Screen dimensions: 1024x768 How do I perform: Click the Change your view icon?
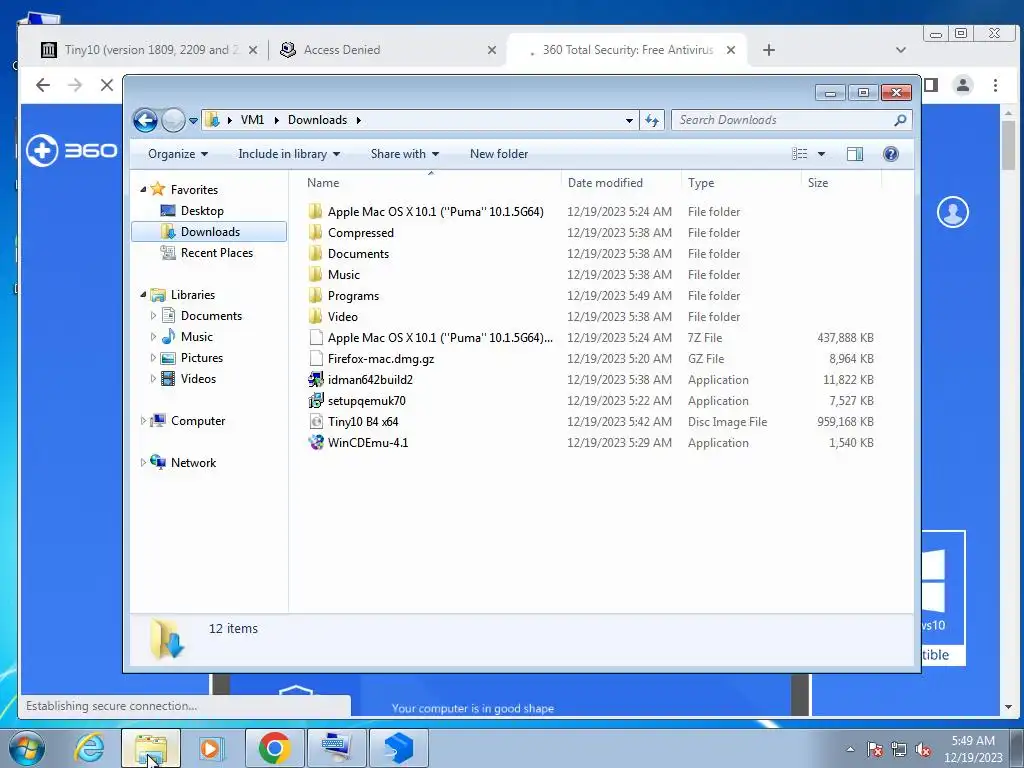(x=800, y=154)
